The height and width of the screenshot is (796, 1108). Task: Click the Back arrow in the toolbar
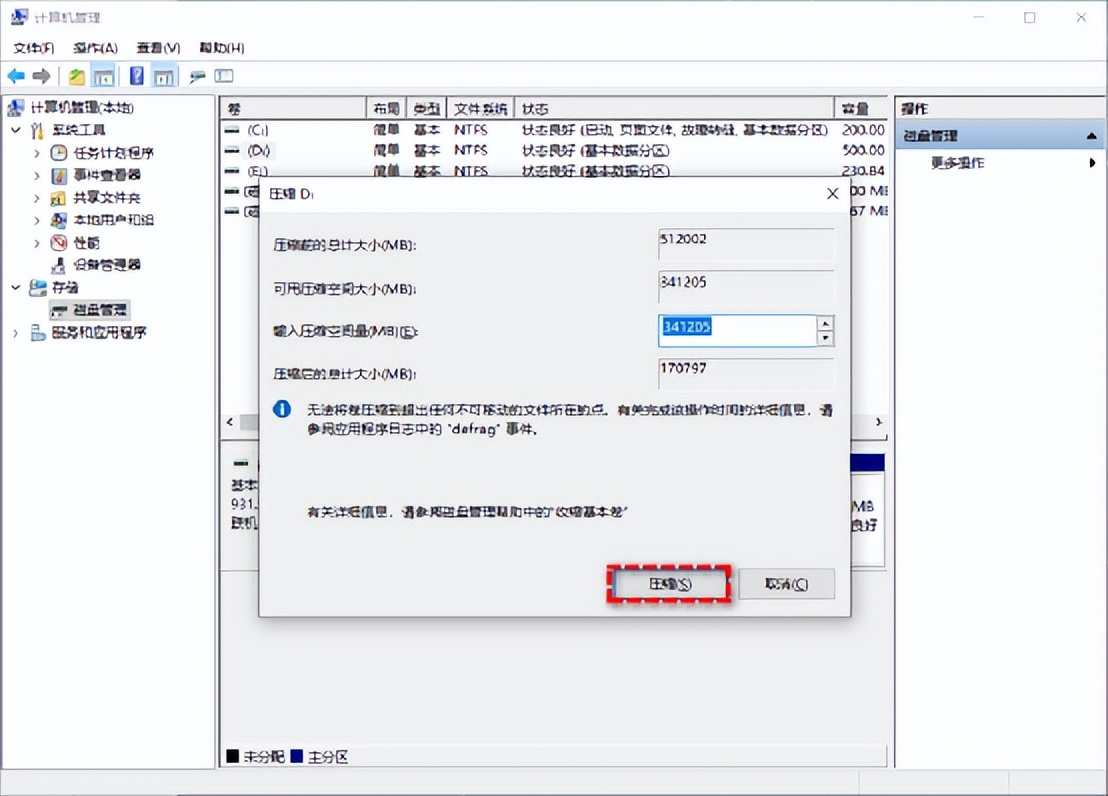pyautogui.click(x=16, y=76)
